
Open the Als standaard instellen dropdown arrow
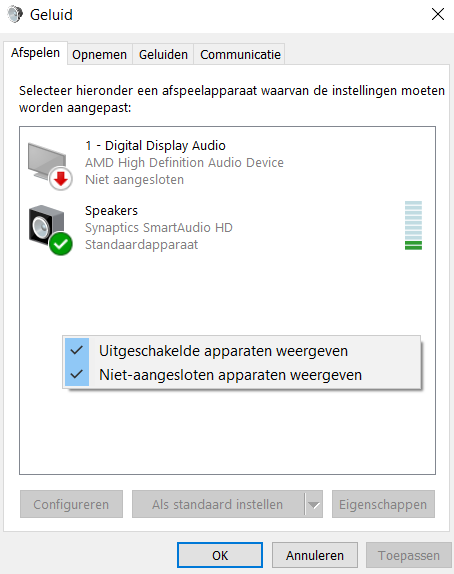click(x=314, y=504)
